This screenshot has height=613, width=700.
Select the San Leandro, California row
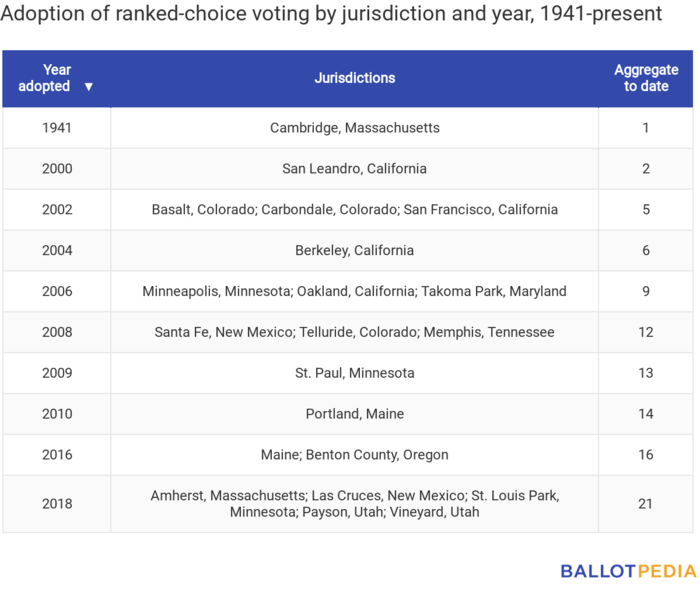pyautogui.click(x=354, y=169)
